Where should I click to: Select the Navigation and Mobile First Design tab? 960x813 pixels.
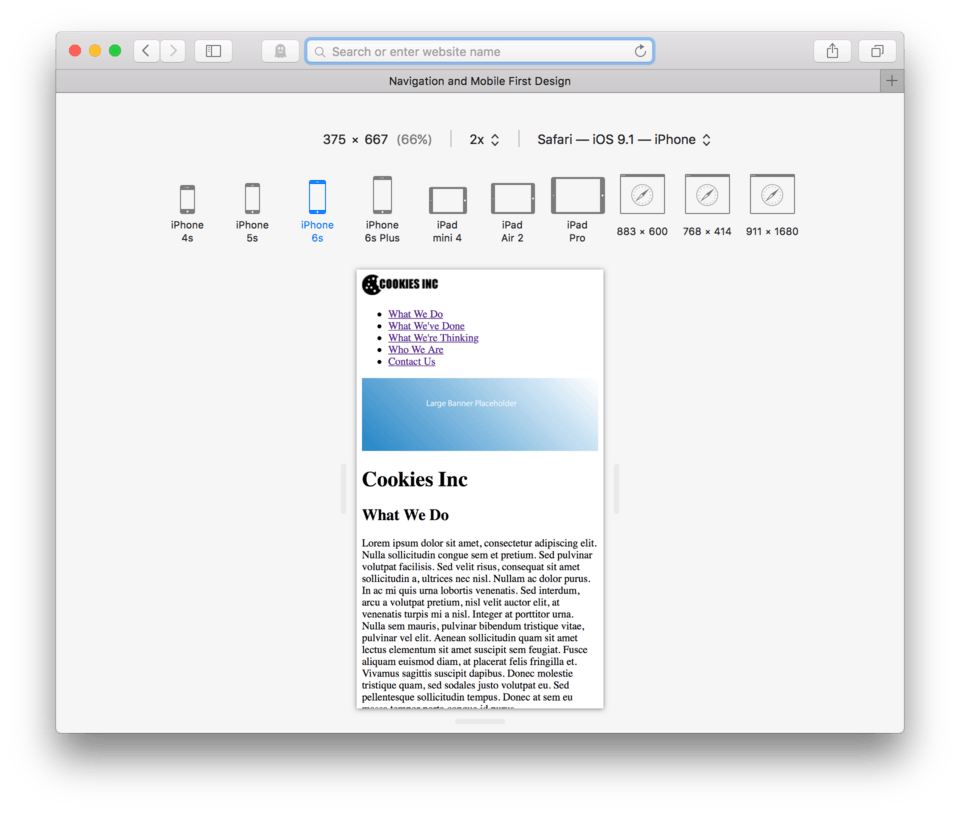click(479, 81)
